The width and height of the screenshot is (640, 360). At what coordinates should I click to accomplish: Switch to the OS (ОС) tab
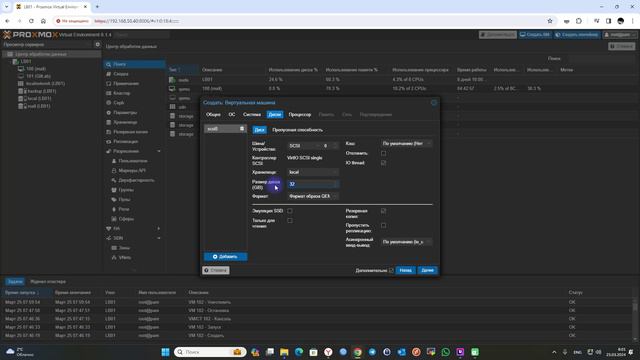coord(232,115)
